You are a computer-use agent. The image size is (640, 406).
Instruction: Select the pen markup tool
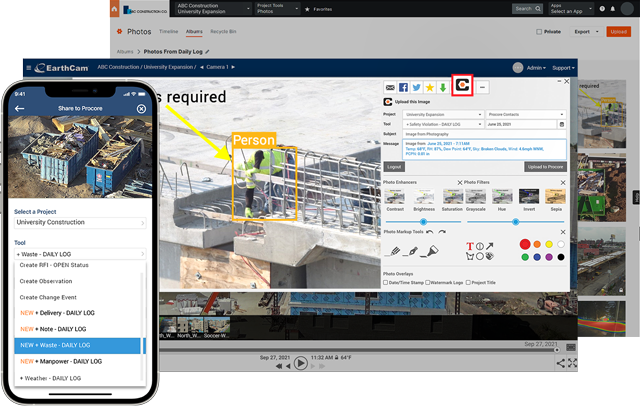(x=411, y=251)
